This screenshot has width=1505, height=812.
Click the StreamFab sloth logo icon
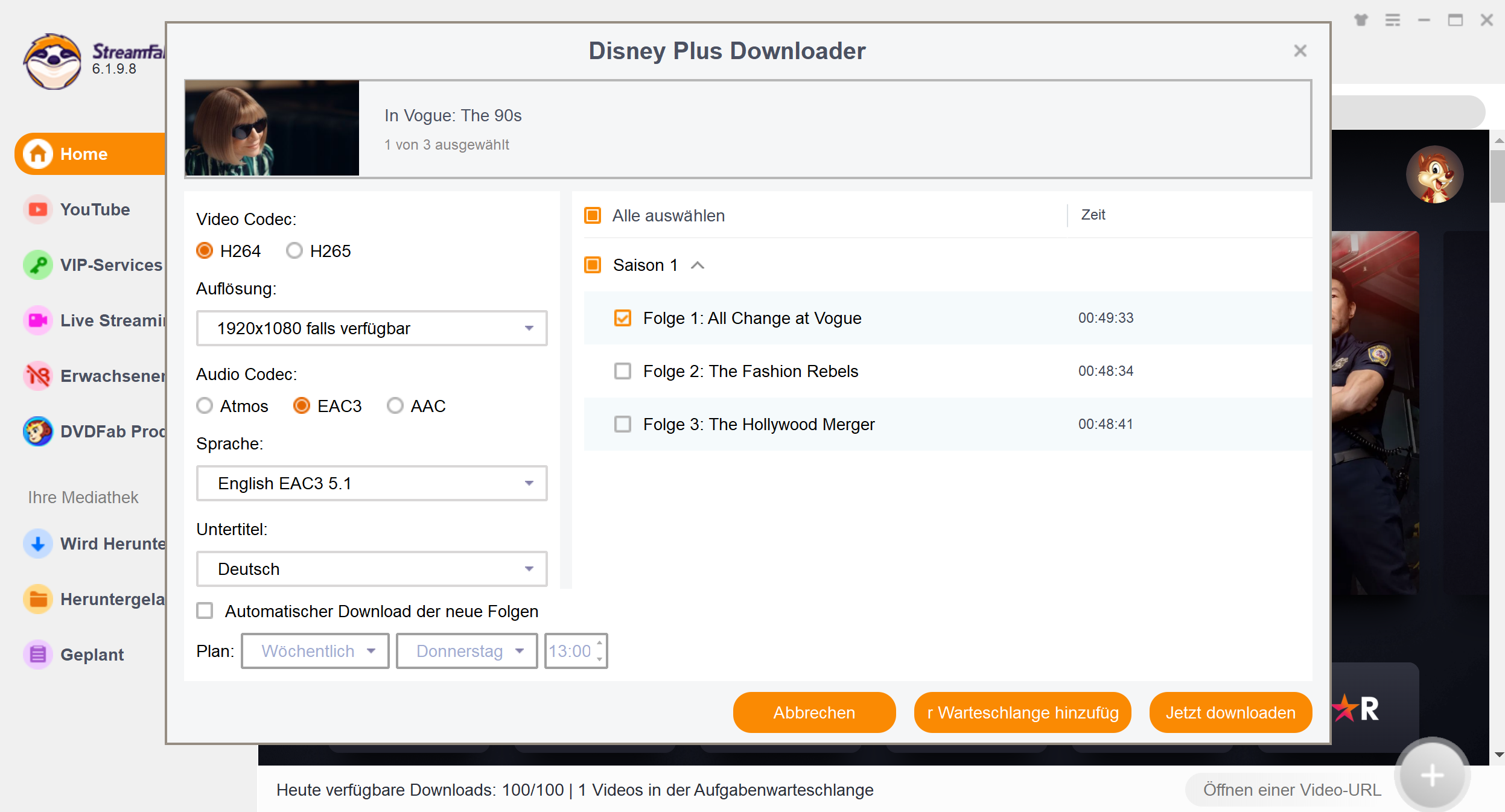click(x=52, y=62)
